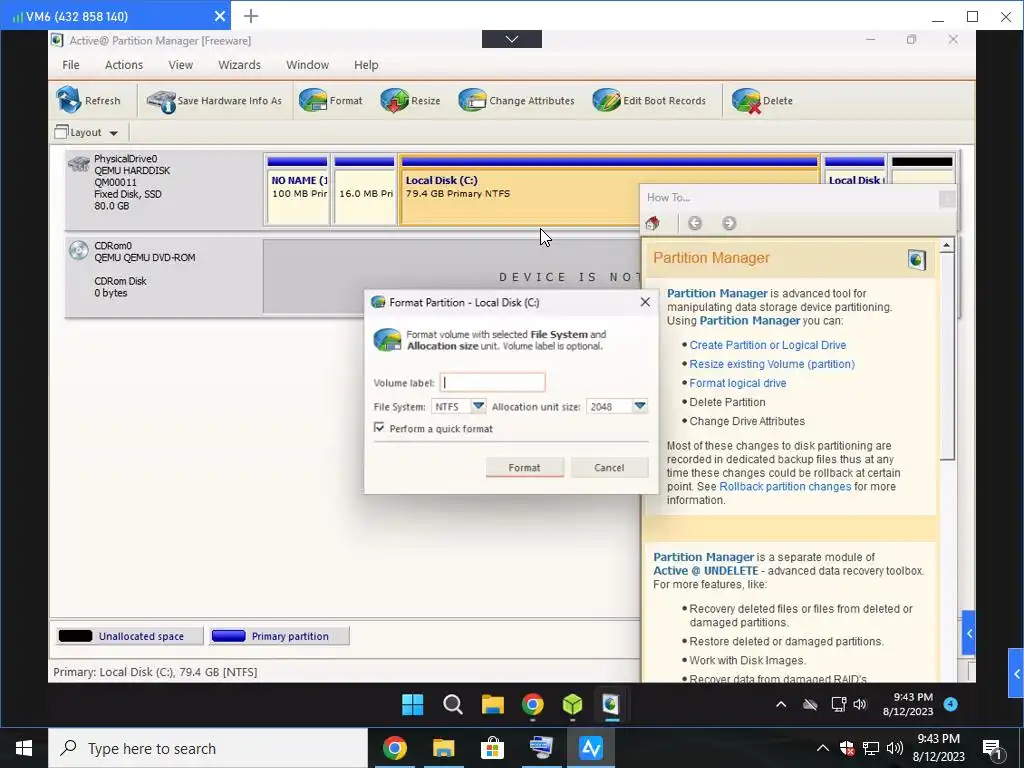
Task: Click the help panel scroll up arrow
Action: pyautogui.click(x=947, y=246)
